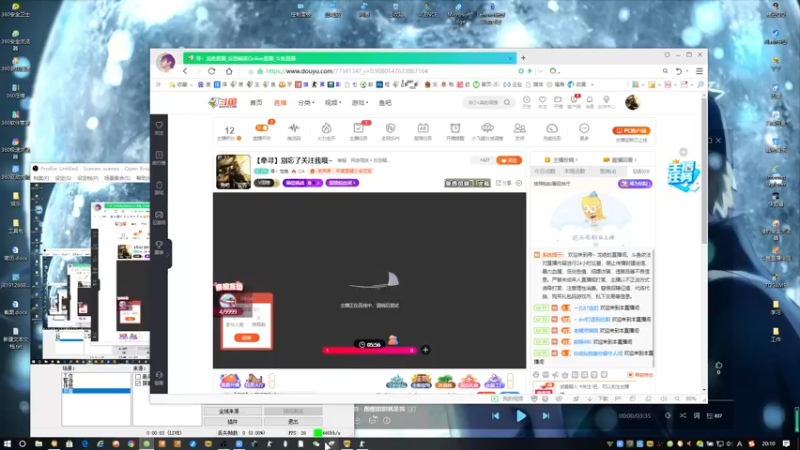Play the track in the music player

(x=521, y=416)
